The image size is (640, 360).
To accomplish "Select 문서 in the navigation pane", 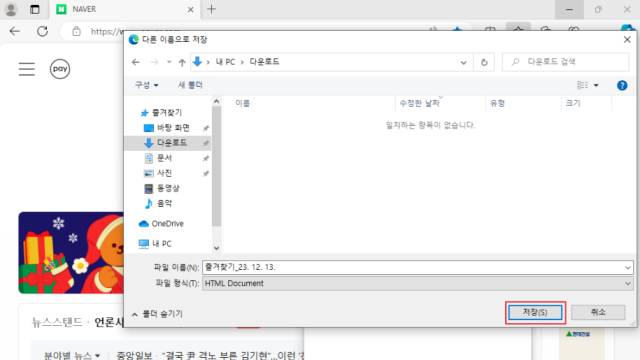I will [159, 158].
